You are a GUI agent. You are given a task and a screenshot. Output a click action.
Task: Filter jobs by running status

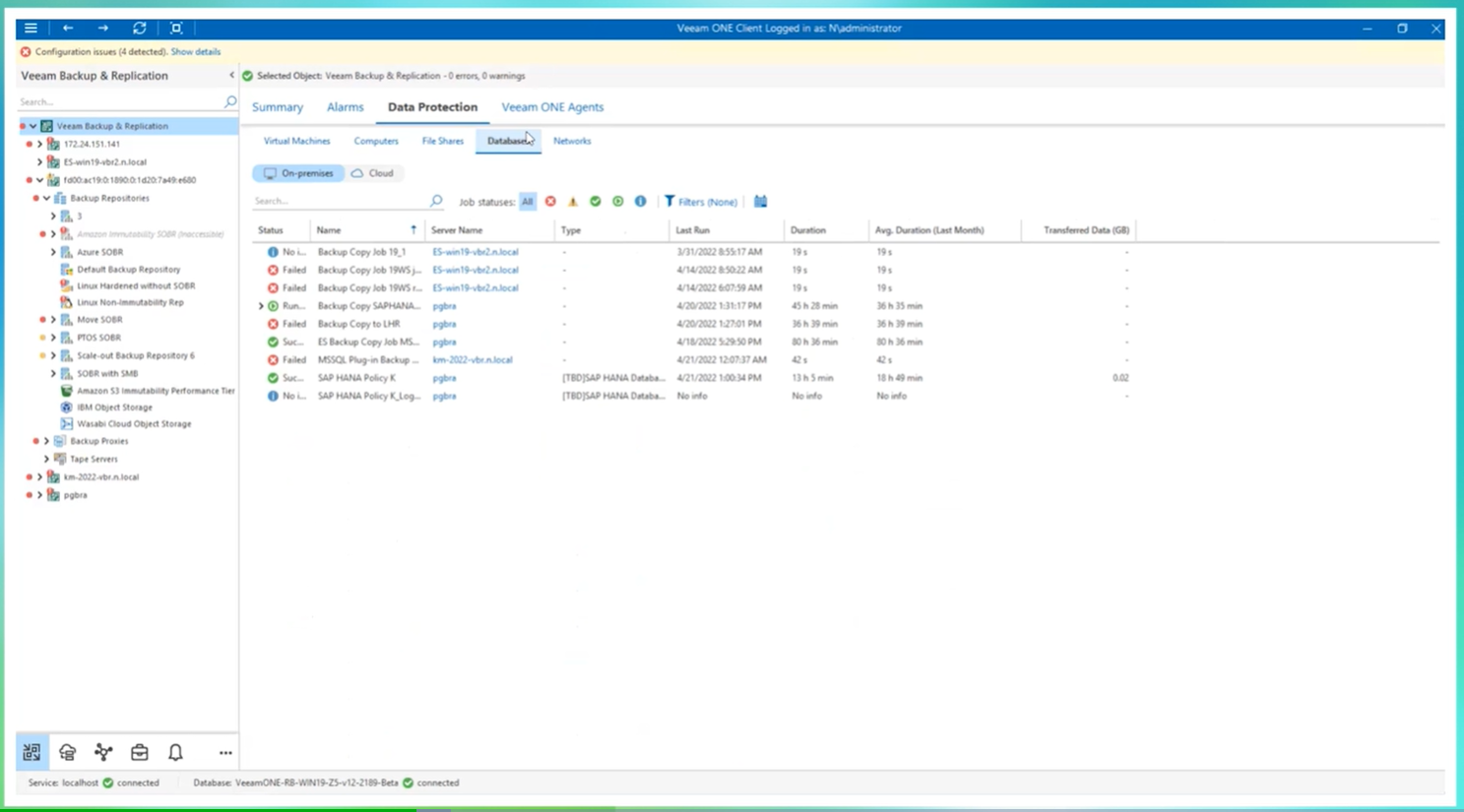pos(618,201)
